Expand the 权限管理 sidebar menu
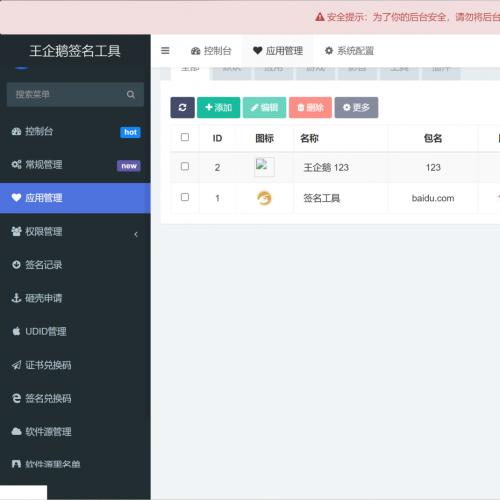Screen dimensions: 500x500 tap(75, 232)
